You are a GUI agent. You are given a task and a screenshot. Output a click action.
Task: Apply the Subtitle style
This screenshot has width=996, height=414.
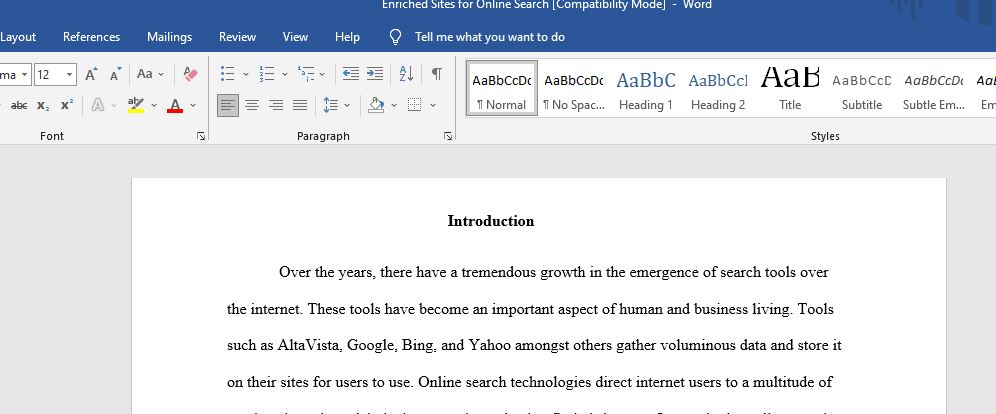862,88
